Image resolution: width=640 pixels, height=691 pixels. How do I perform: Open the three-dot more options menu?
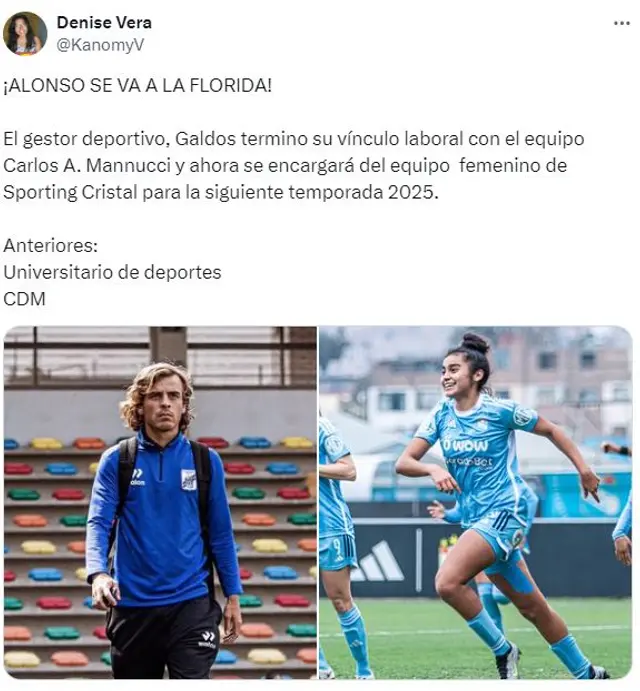pos(621,23)
